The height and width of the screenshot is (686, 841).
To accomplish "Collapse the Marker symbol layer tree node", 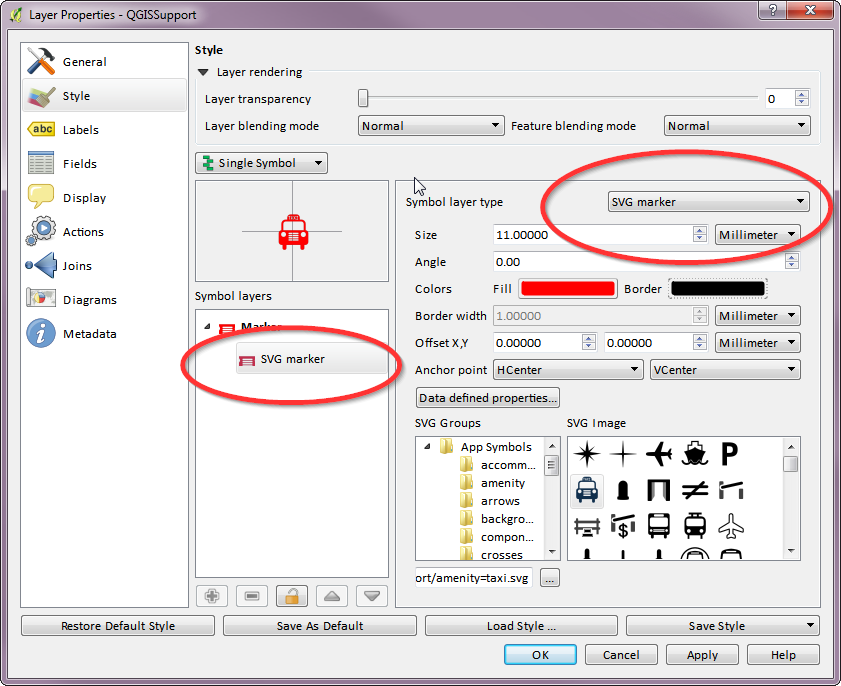I will pos(208,326).
